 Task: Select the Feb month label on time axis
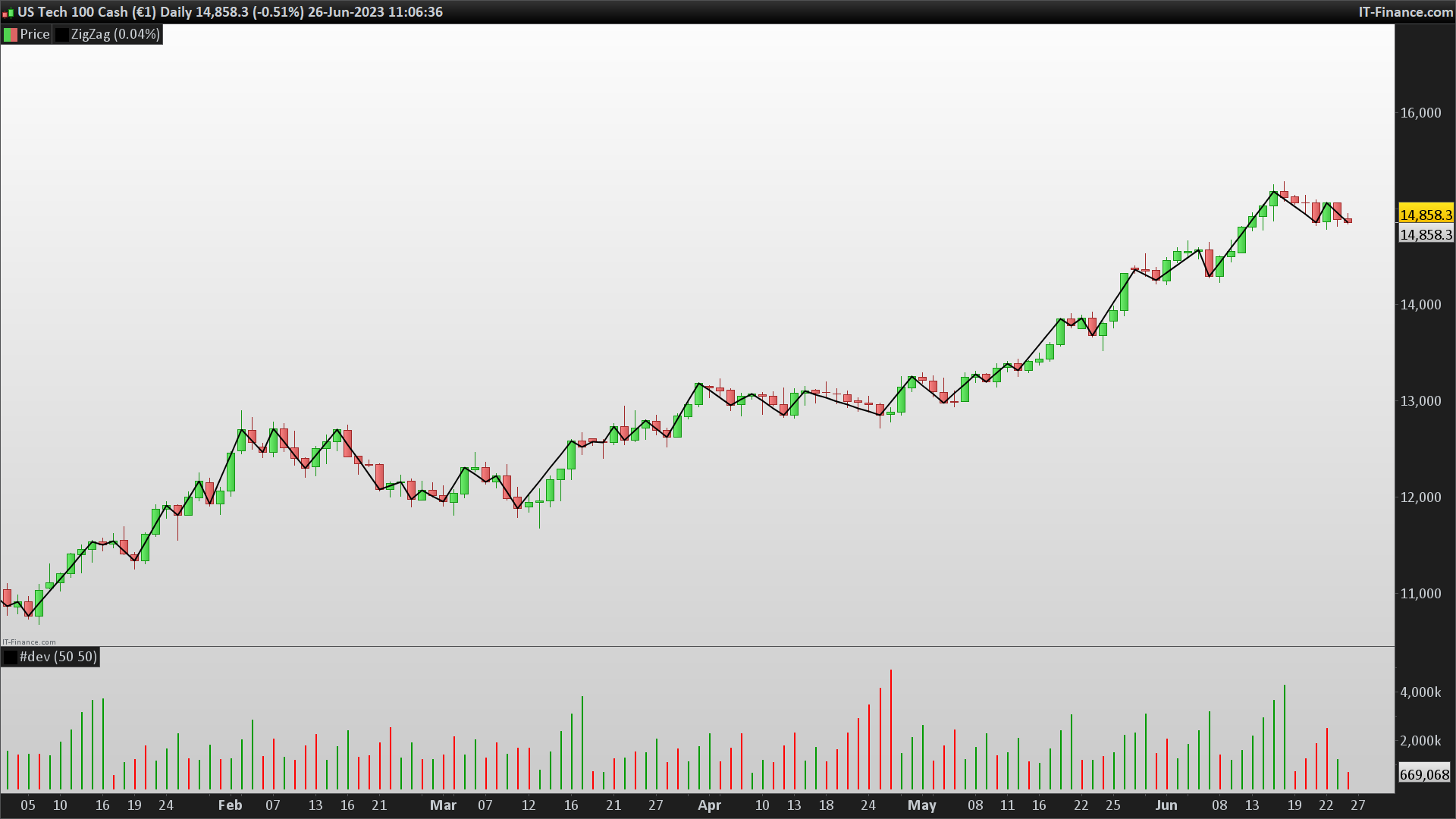pyautogui.click(x=230, y=805)
